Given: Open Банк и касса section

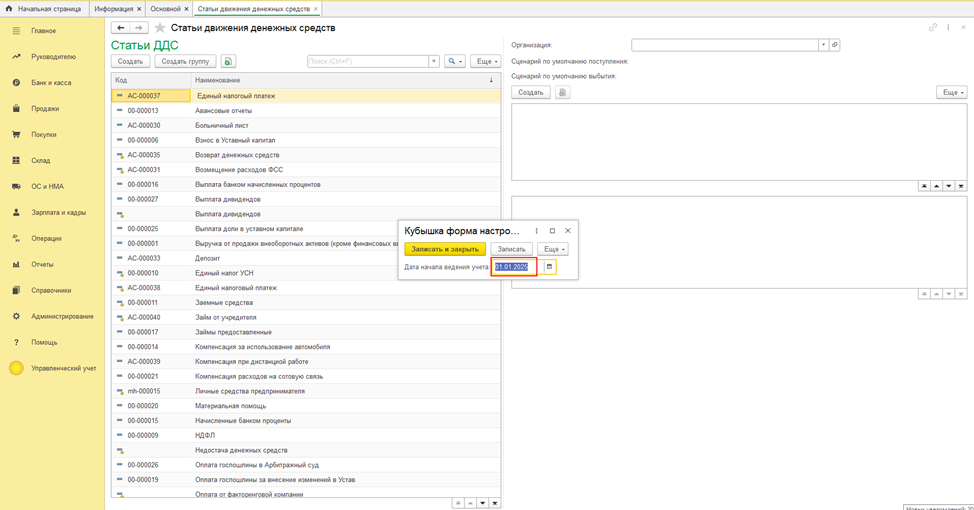Looking at the screenshot, I should tap(51, 83).
